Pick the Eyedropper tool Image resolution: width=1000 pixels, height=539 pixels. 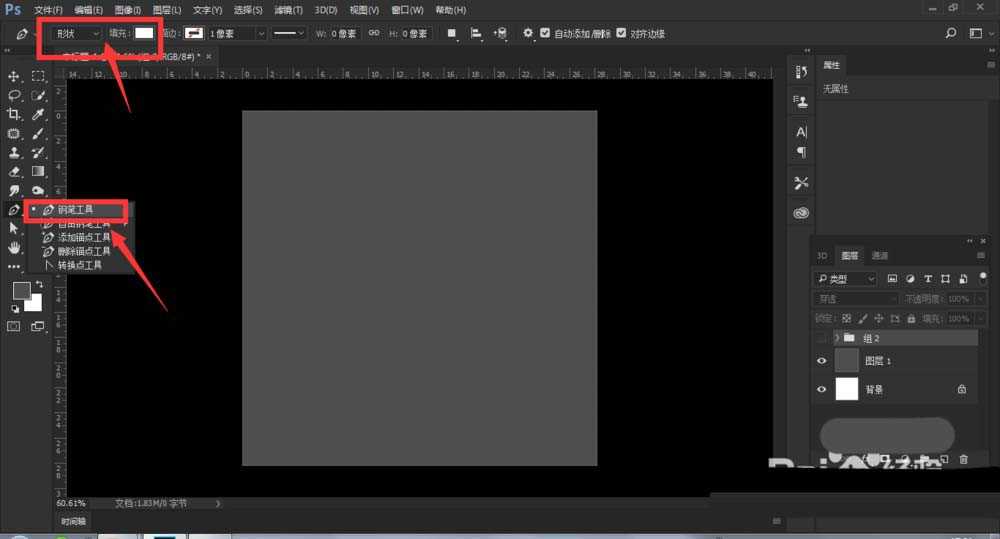38,115
